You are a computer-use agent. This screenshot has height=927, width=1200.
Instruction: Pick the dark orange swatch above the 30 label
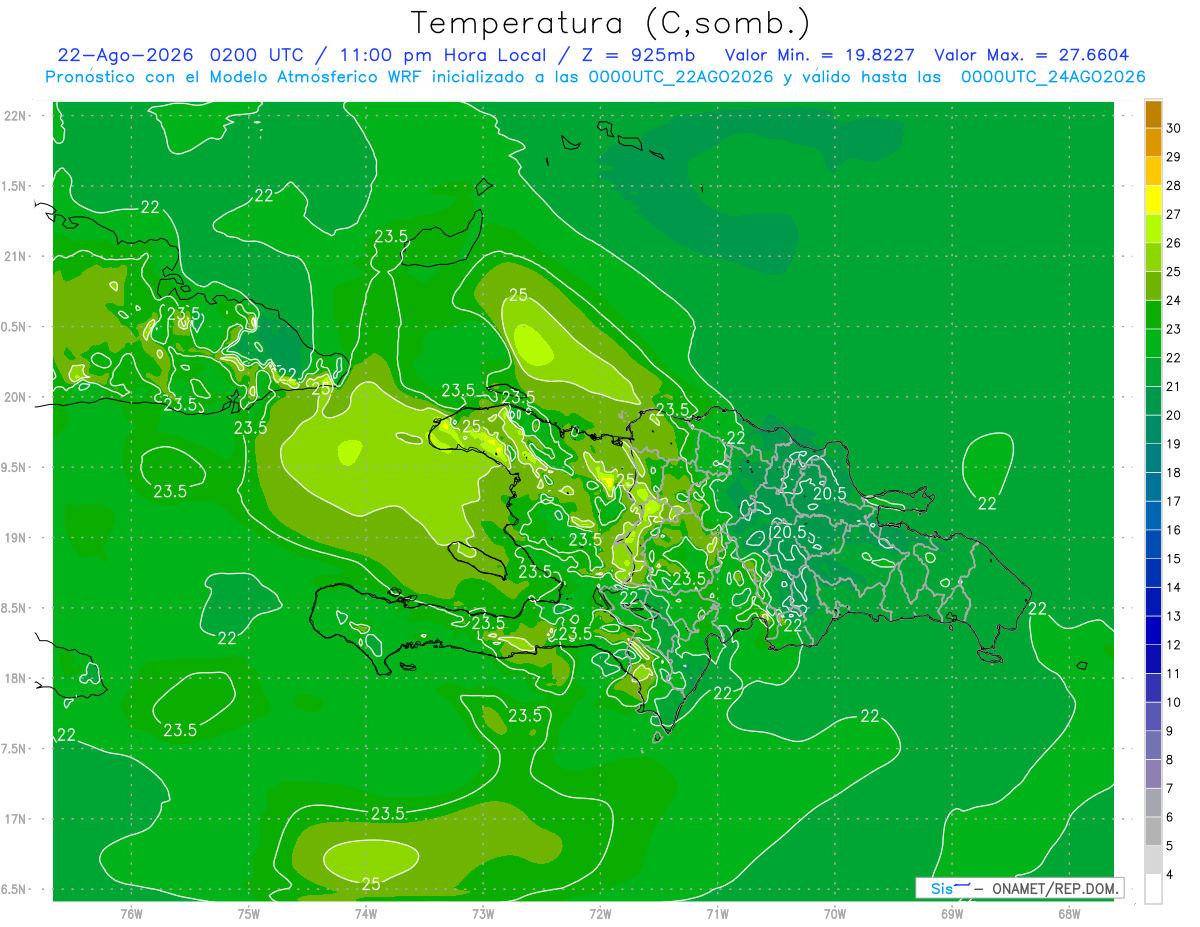[x=1153, y=114]
